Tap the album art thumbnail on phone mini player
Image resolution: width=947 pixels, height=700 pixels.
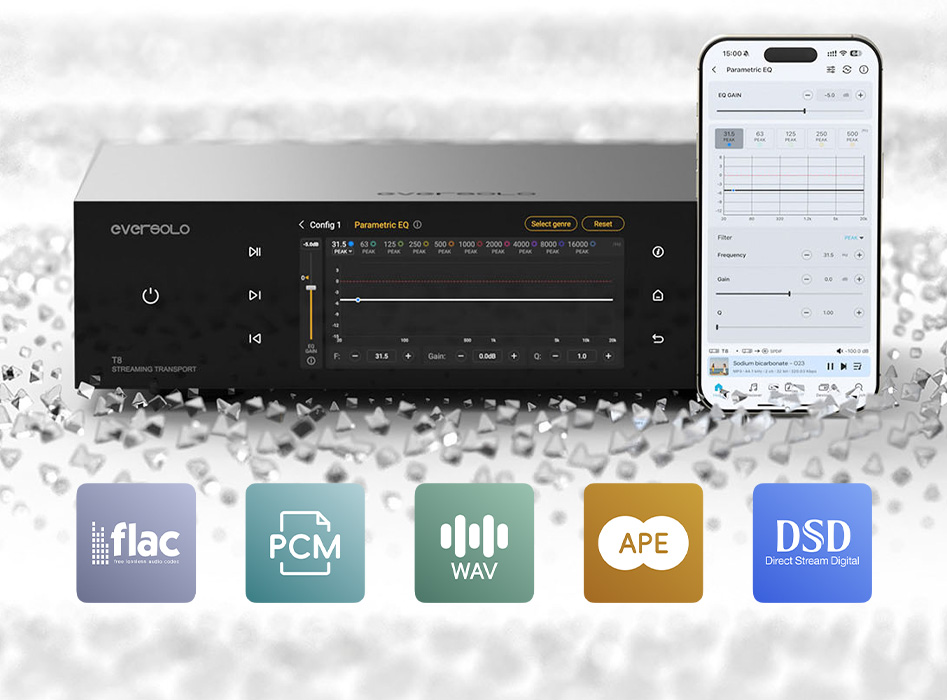[719, 367]
